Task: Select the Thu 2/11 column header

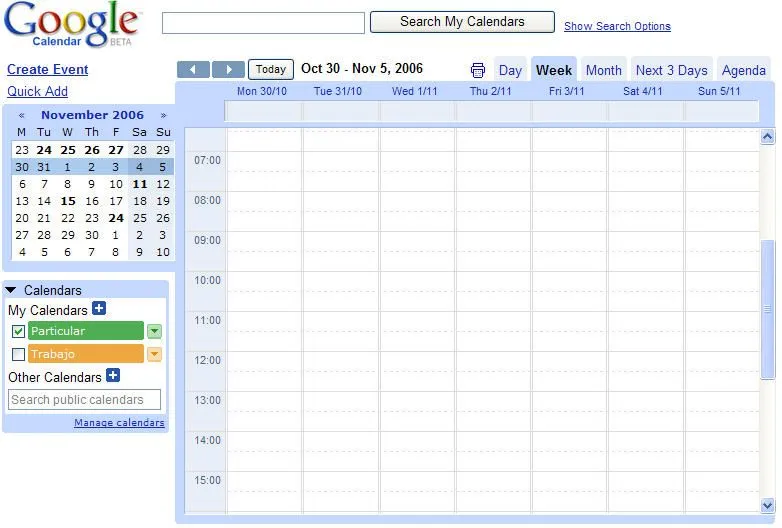Action: click(x=491, y=91)
